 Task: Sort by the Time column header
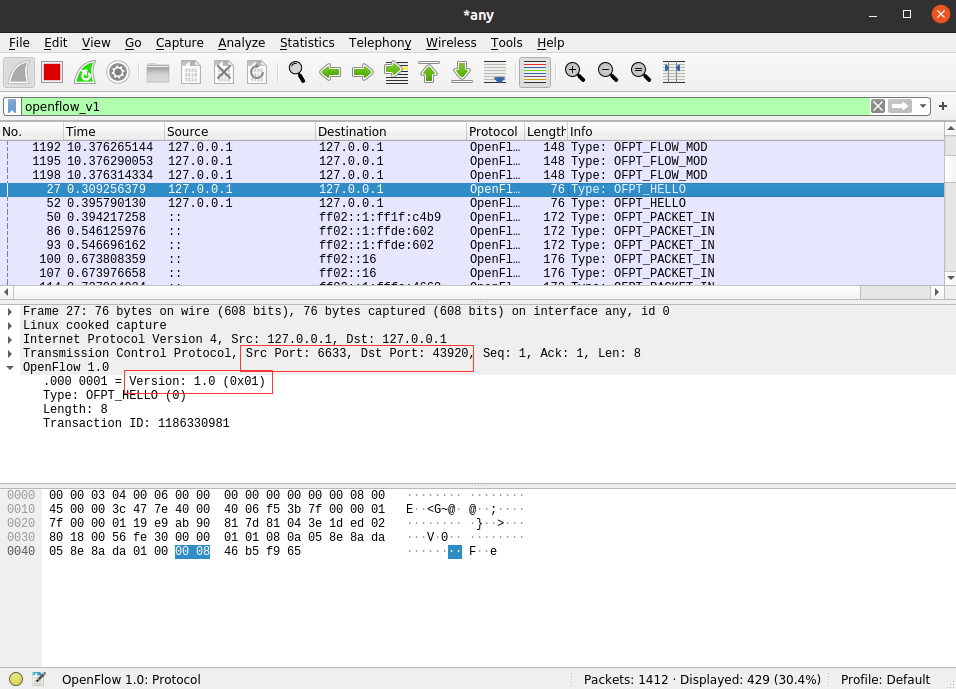click(114, 132)
